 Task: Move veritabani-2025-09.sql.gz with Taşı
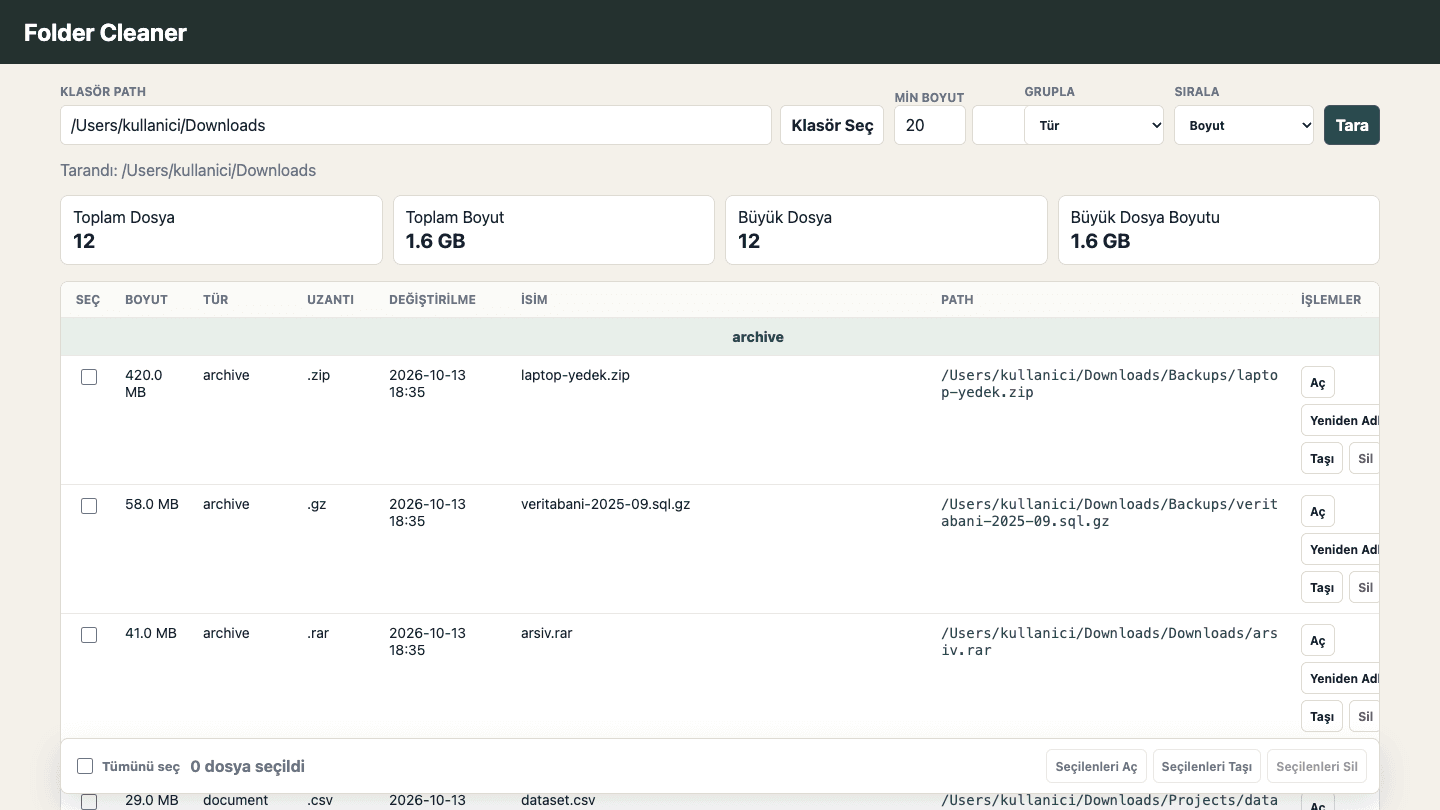1322,588
